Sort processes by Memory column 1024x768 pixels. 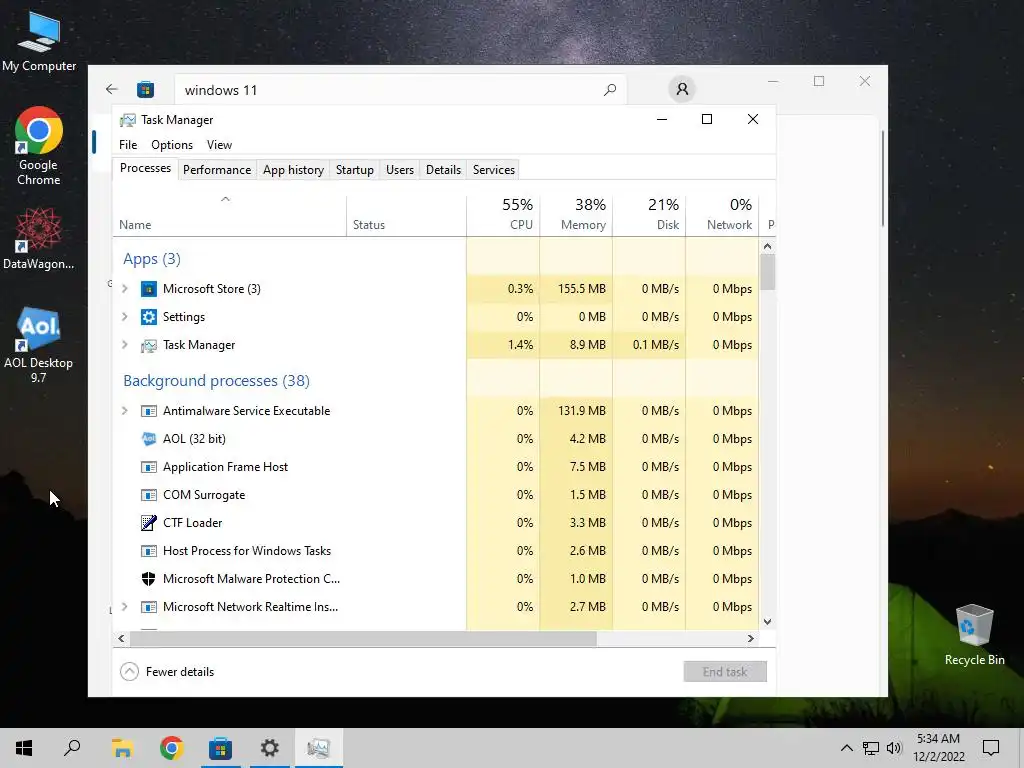(577, 215)
